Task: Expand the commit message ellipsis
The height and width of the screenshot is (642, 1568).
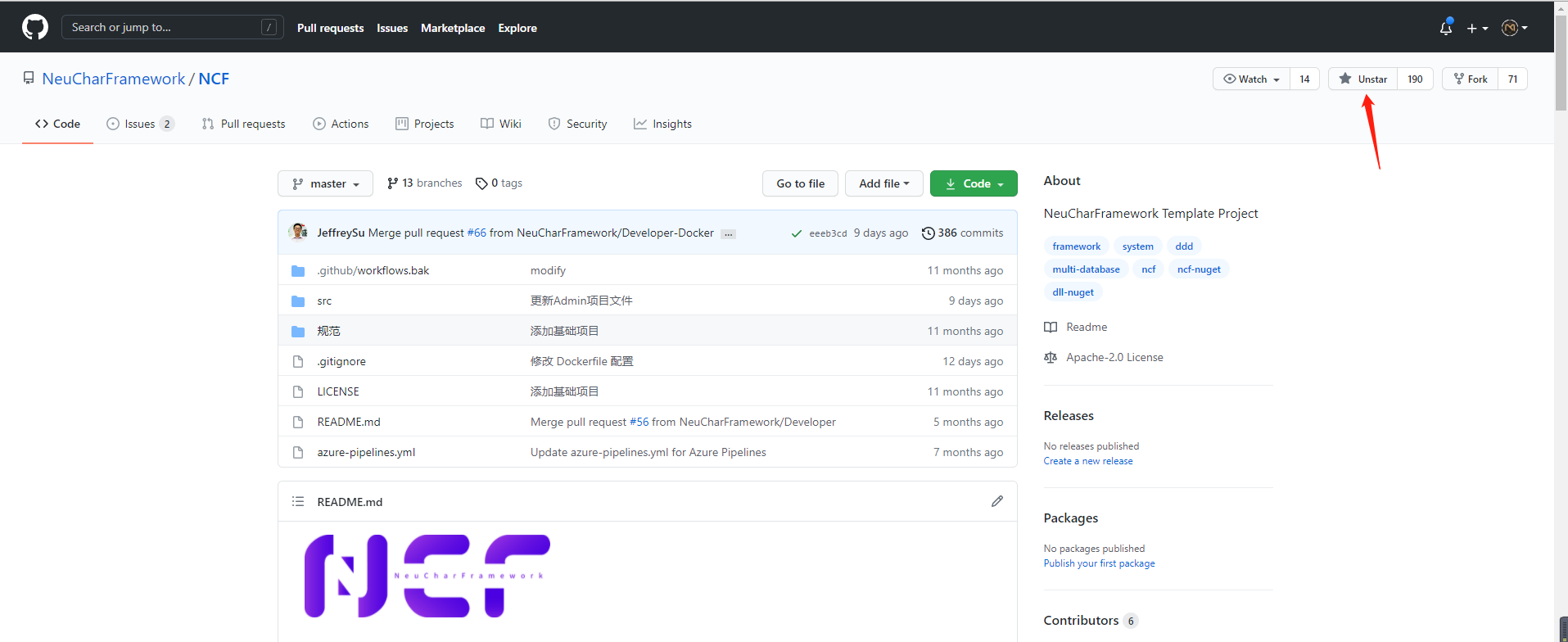Action: click(x=729, y=234)
